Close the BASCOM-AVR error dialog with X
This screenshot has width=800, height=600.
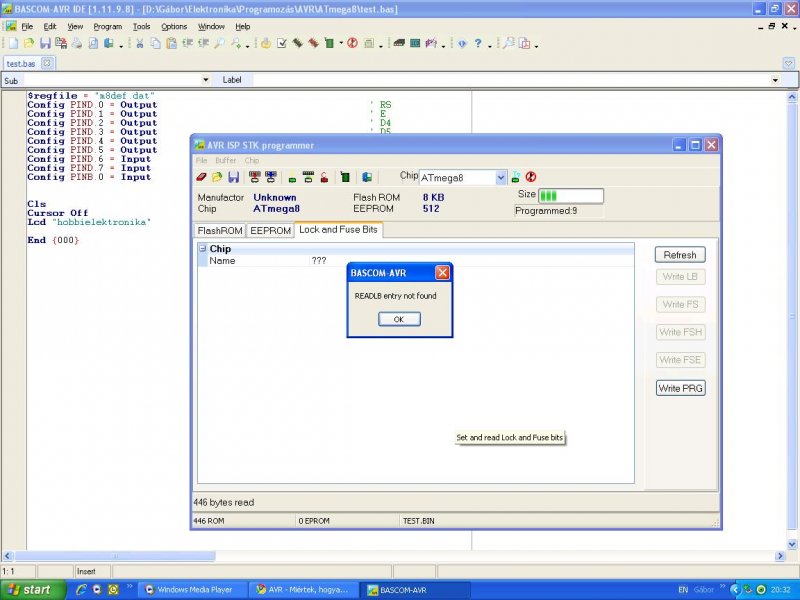click(x=442, y=273)
